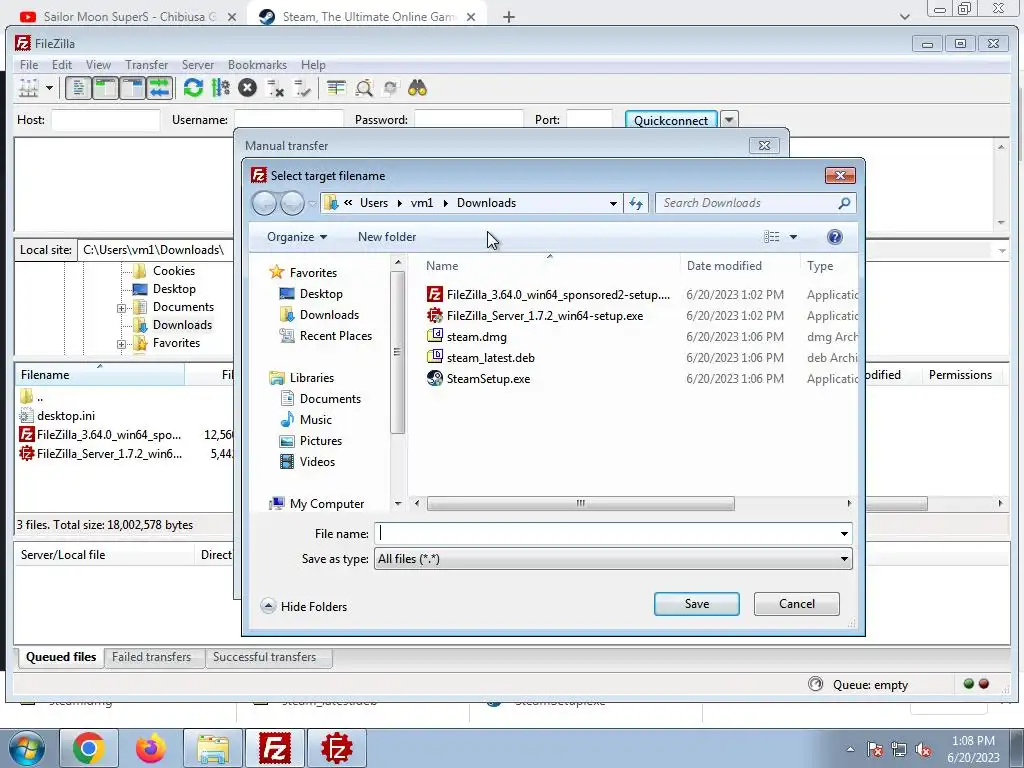Select Recent Places in navigation pane

pyautogui.click(x=335, y=336)
